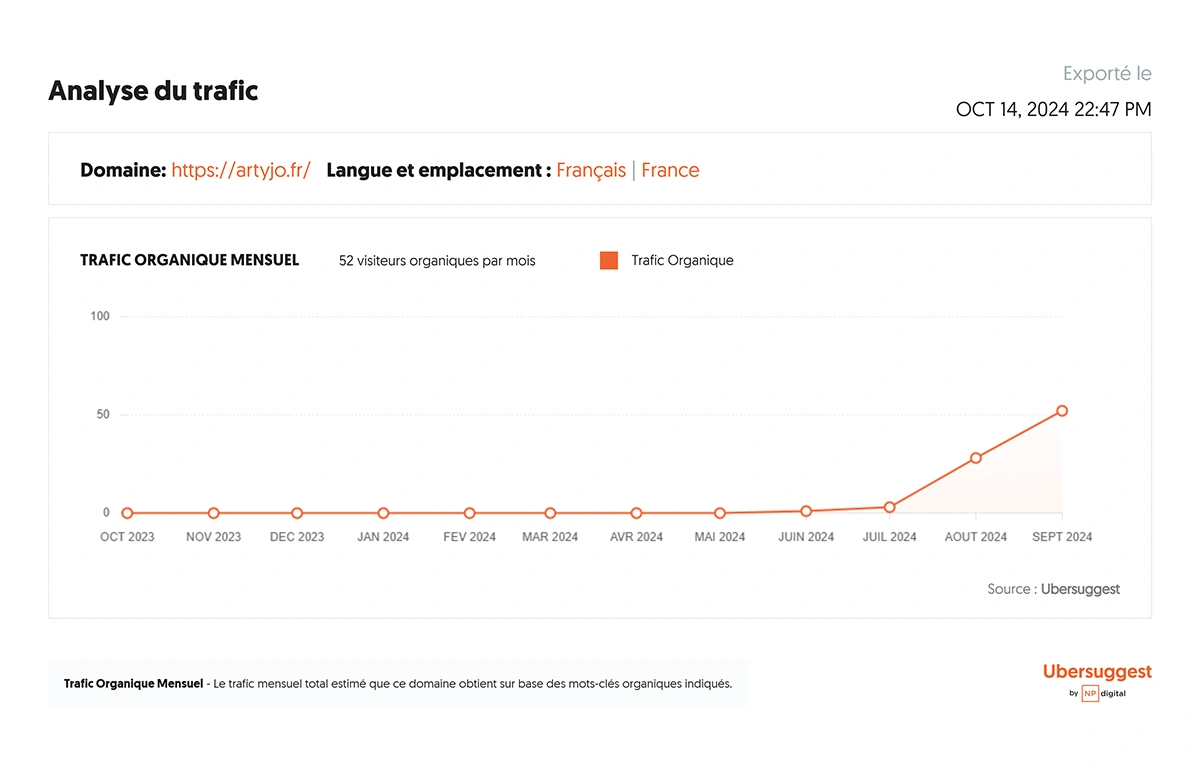Select the JUIN 2024 chart marker
The width and height of the screenshot is (1200, 775).
tap(806, 511)
